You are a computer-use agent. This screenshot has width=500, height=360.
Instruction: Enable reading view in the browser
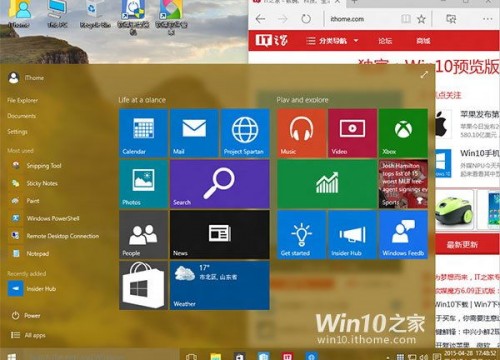[405, 19]
